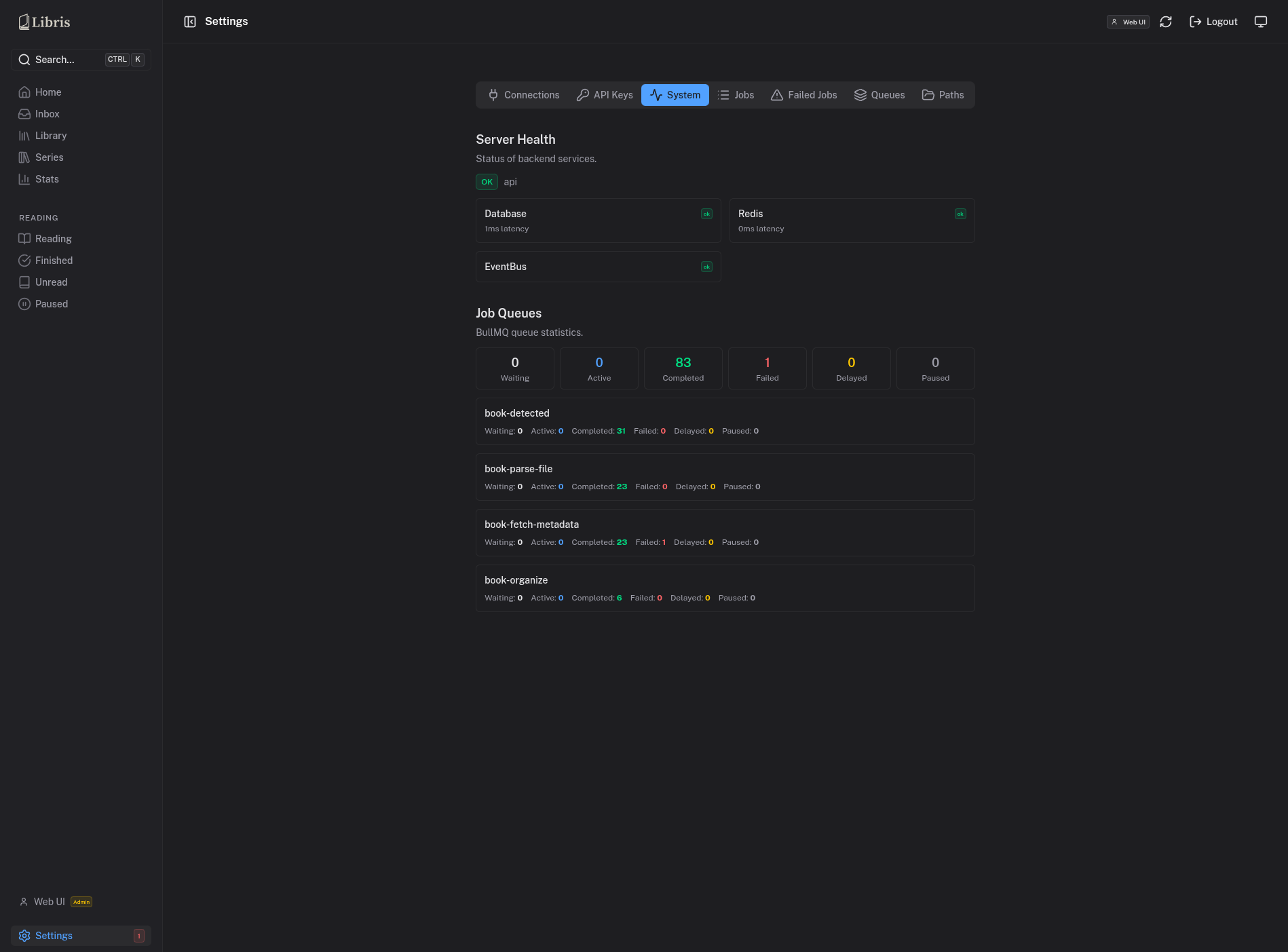The height and width of the screenshot is (952, 1288).
Task: Click Web UI user badge in header
Action: pos(1128,22)
